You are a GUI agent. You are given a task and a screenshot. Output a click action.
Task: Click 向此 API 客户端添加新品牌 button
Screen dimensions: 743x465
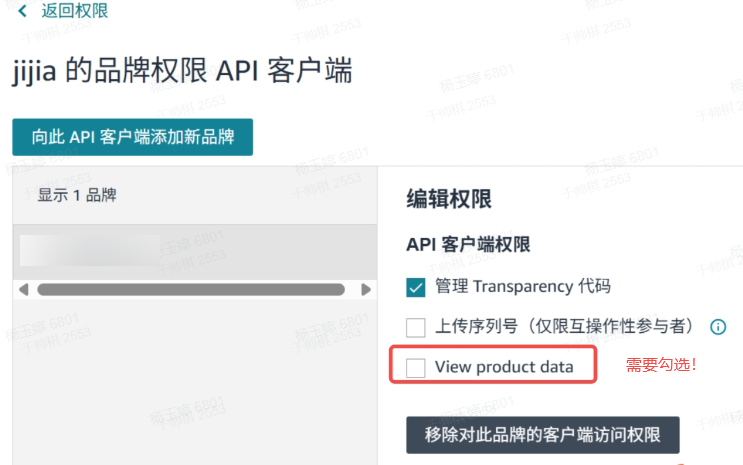pyautogui.click(x=133, y=137)
